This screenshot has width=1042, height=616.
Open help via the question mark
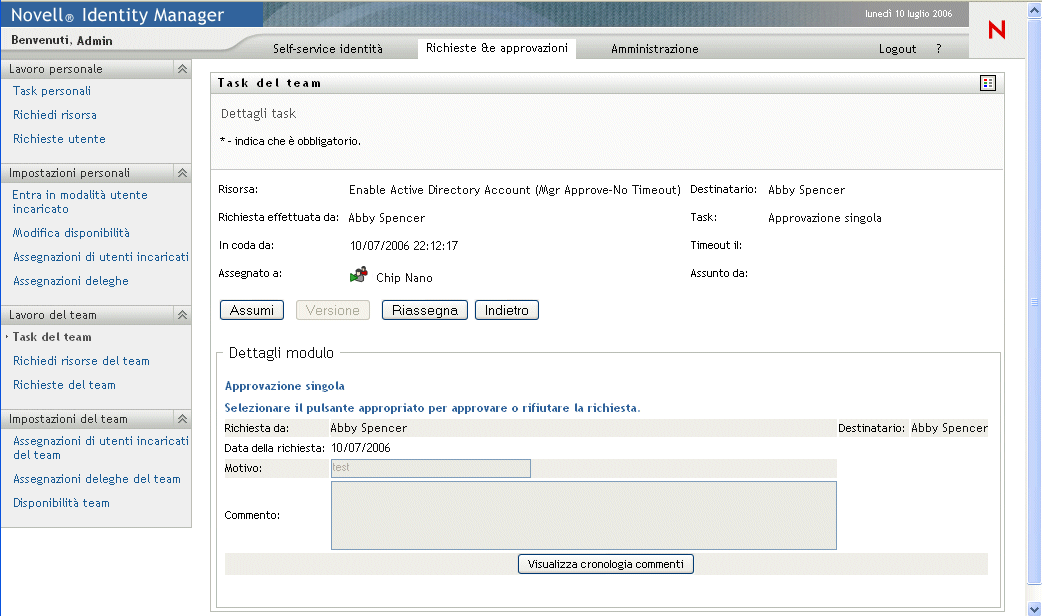(938, 49)
